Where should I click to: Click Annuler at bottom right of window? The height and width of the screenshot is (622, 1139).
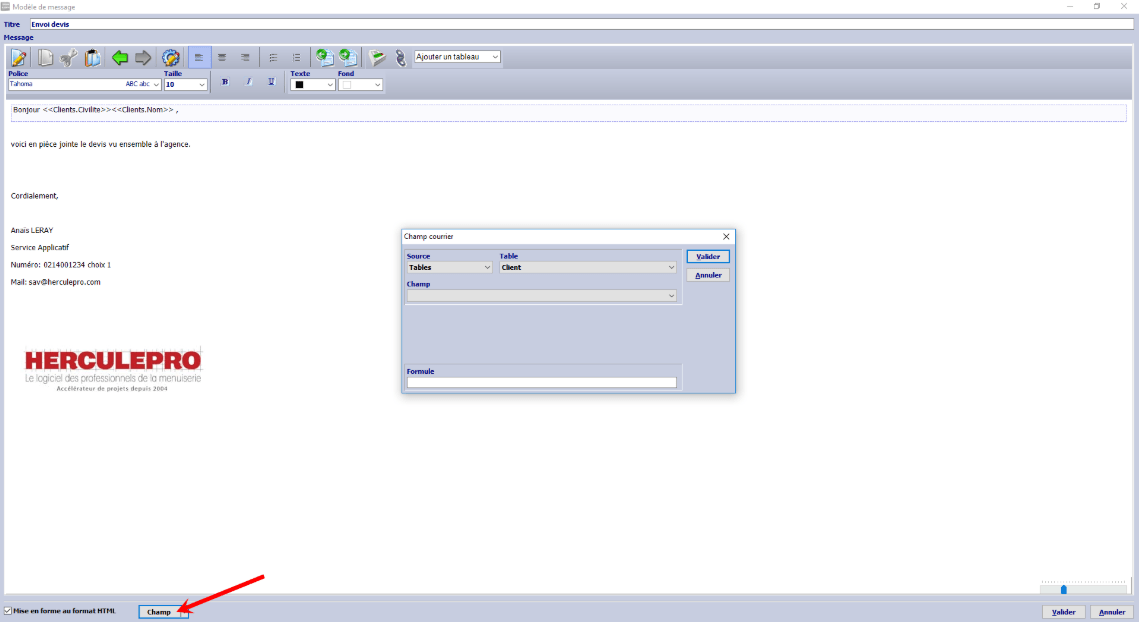1111,612
